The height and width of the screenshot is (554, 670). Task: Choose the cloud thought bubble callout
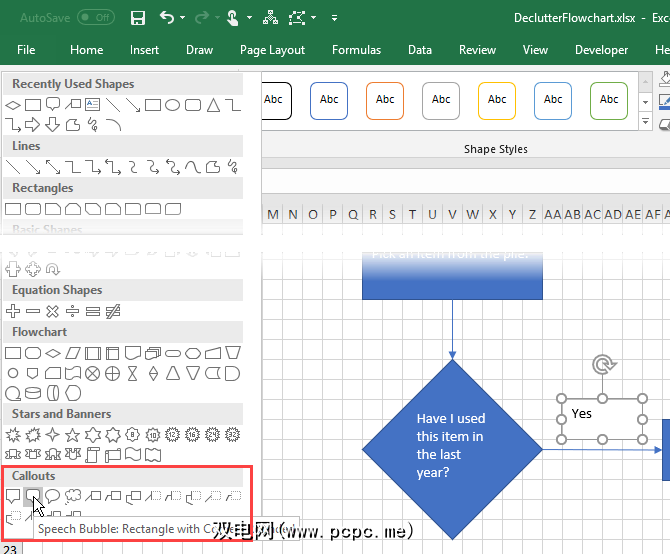point(73,496)
